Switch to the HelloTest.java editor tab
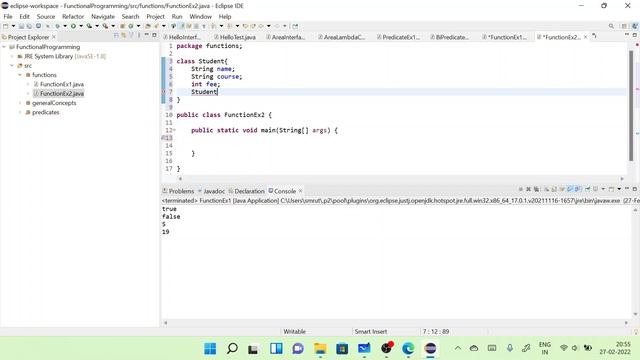The height and width of the screenshot is (360, 640). coord(235,37)
